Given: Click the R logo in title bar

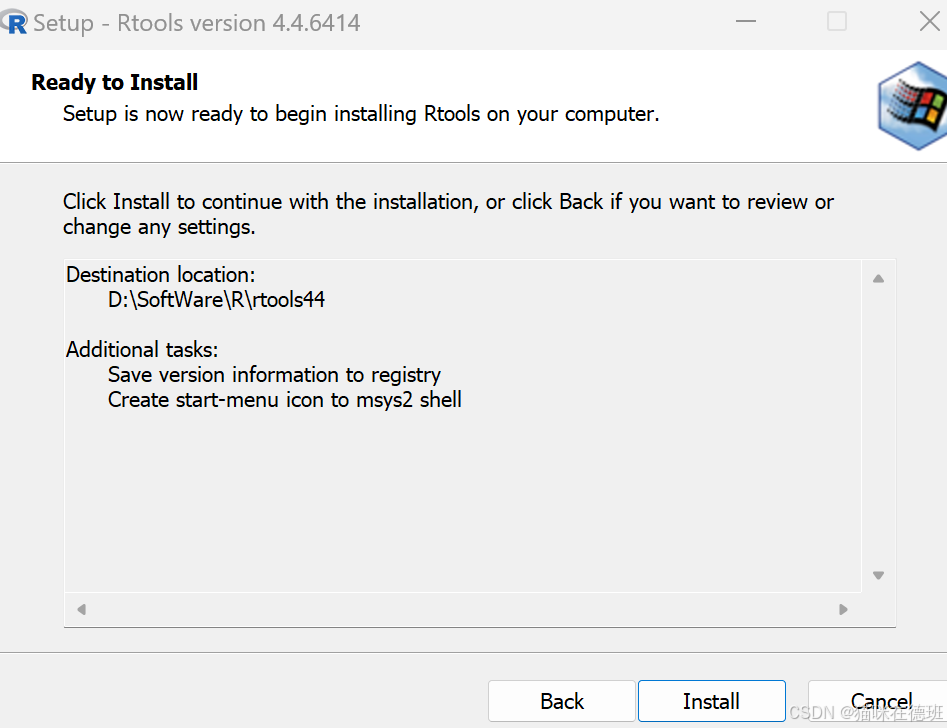Looking at the screenshot, I should (14, 22).
